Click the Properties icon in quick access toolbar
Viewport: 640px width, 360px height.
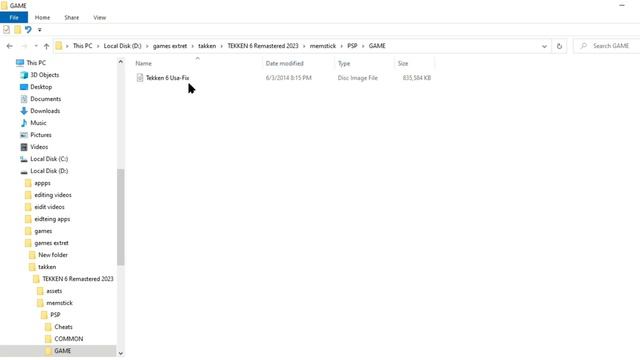6,29
